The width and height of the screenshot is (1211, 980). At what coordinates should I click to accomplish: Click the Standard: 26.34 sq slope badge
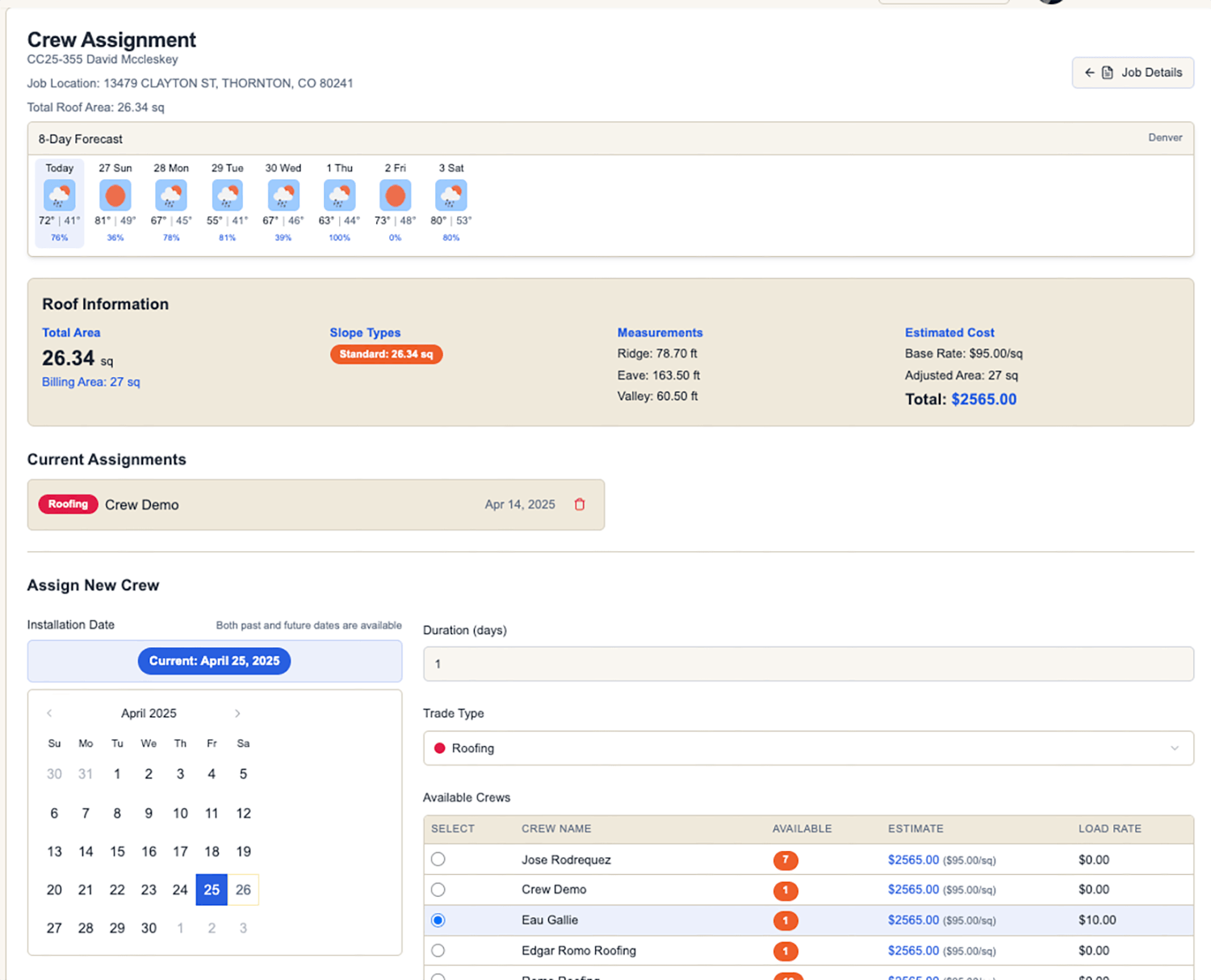[386, 354]
